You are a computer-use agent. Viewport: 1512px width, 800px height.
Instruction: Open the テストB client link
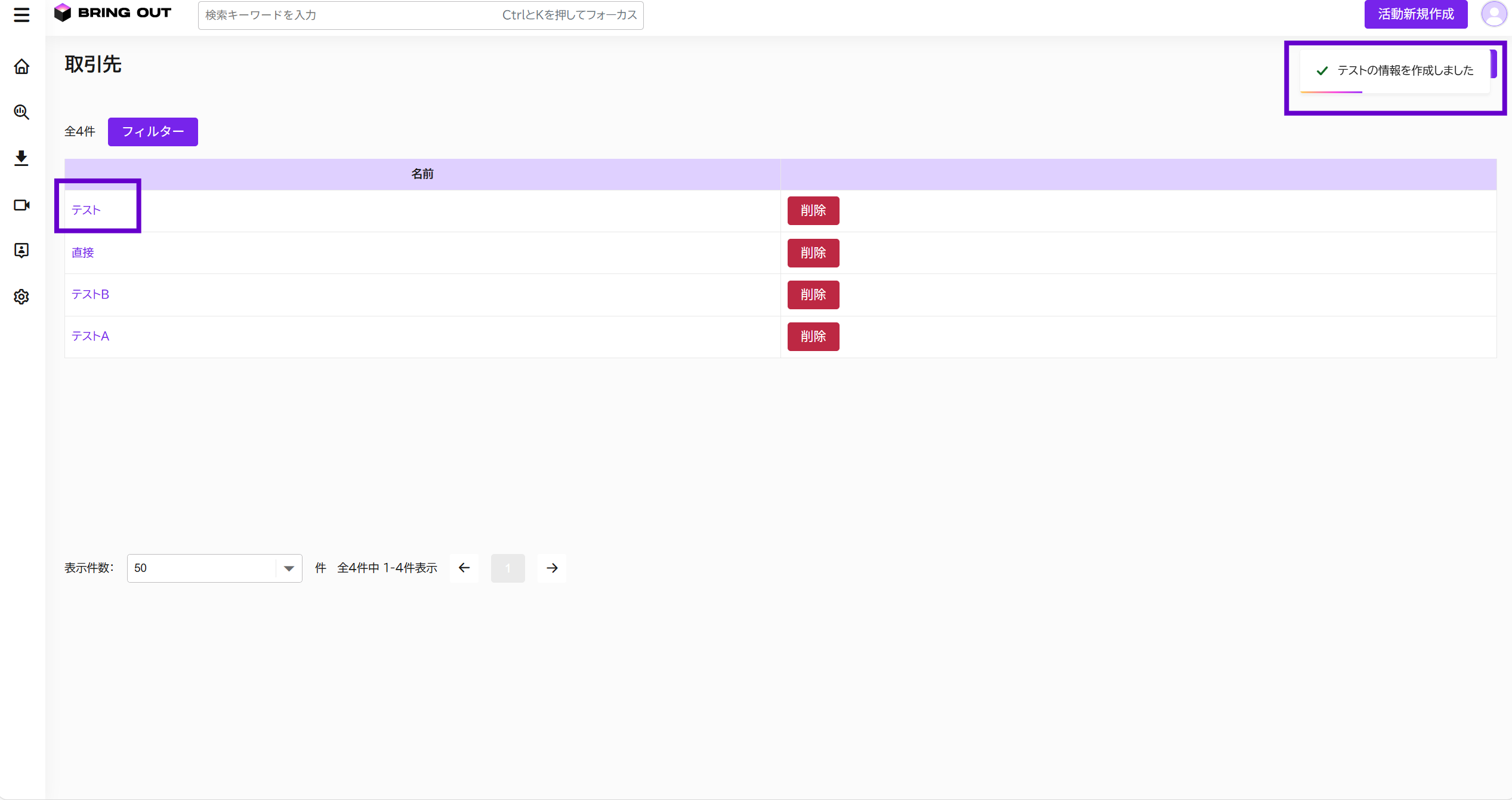(x=91, y=294)
